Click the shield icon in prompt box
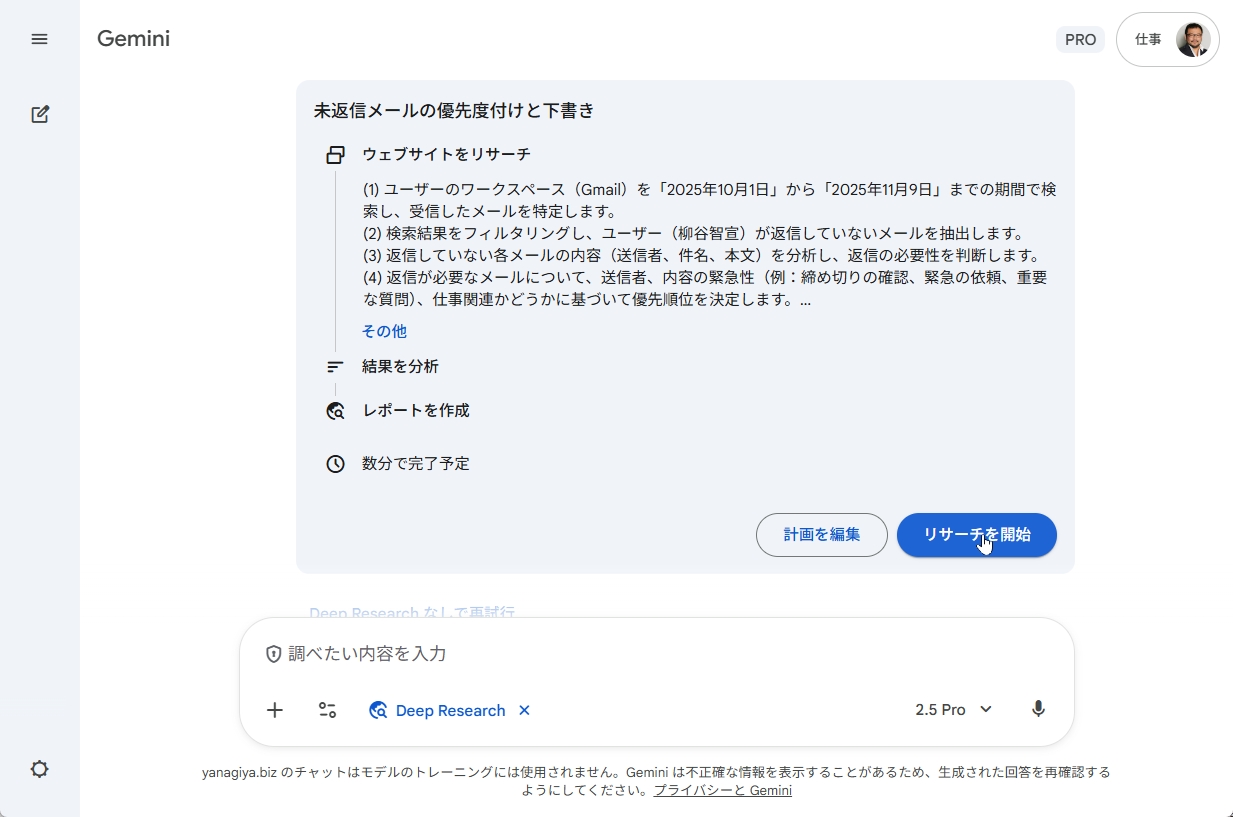The image size is (1233, 817). click(x=274, y=654)
